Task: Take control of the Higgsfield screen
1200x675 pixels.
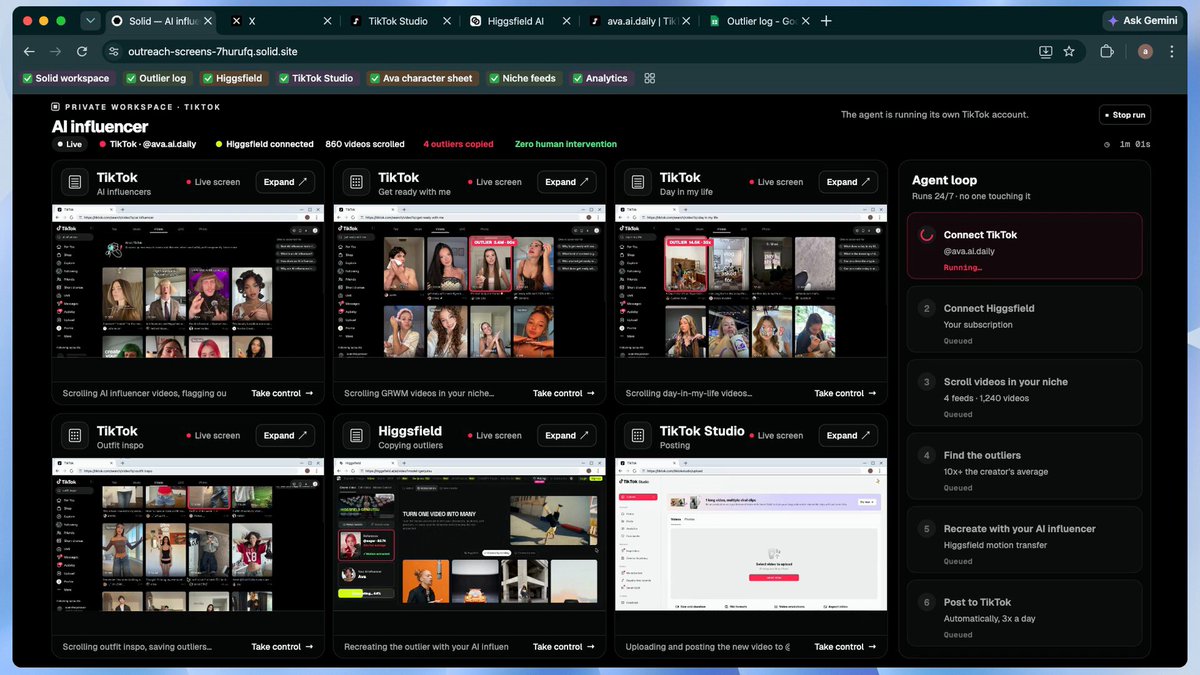Action: 563,647
